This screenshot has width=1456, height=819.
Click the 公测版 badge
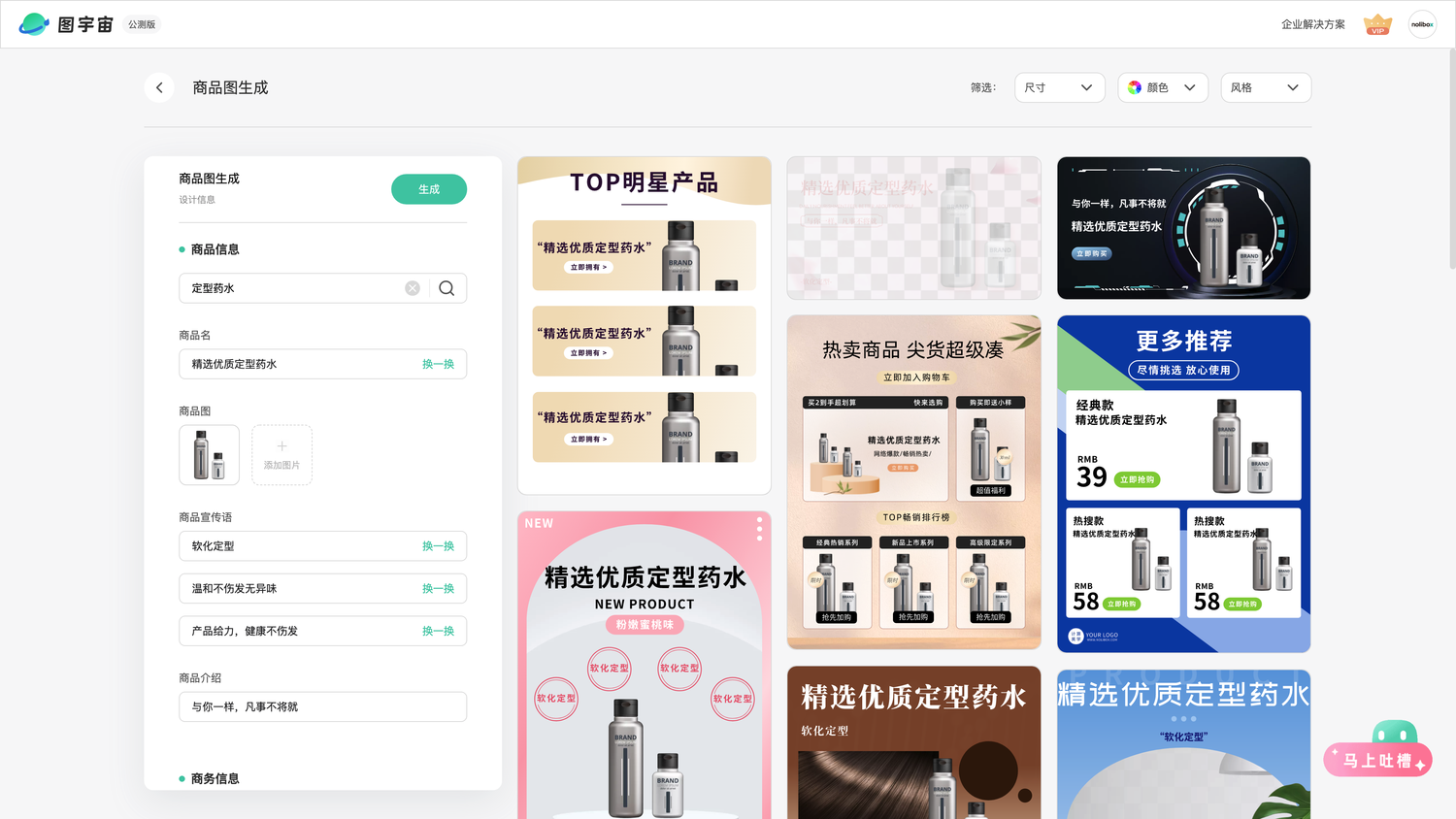coord(142,24)
